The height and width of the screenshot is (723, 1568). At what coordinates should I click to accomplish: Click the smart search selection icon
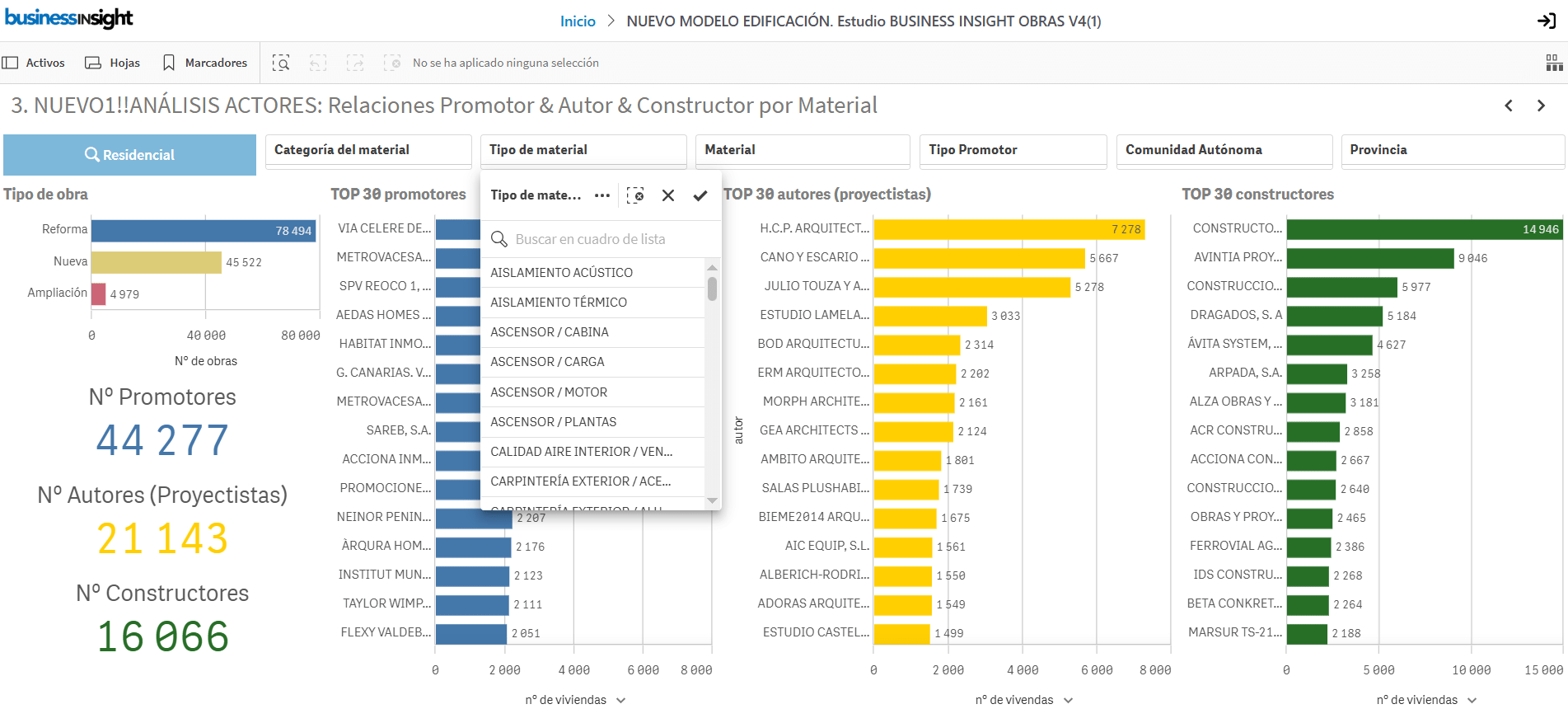281,63
